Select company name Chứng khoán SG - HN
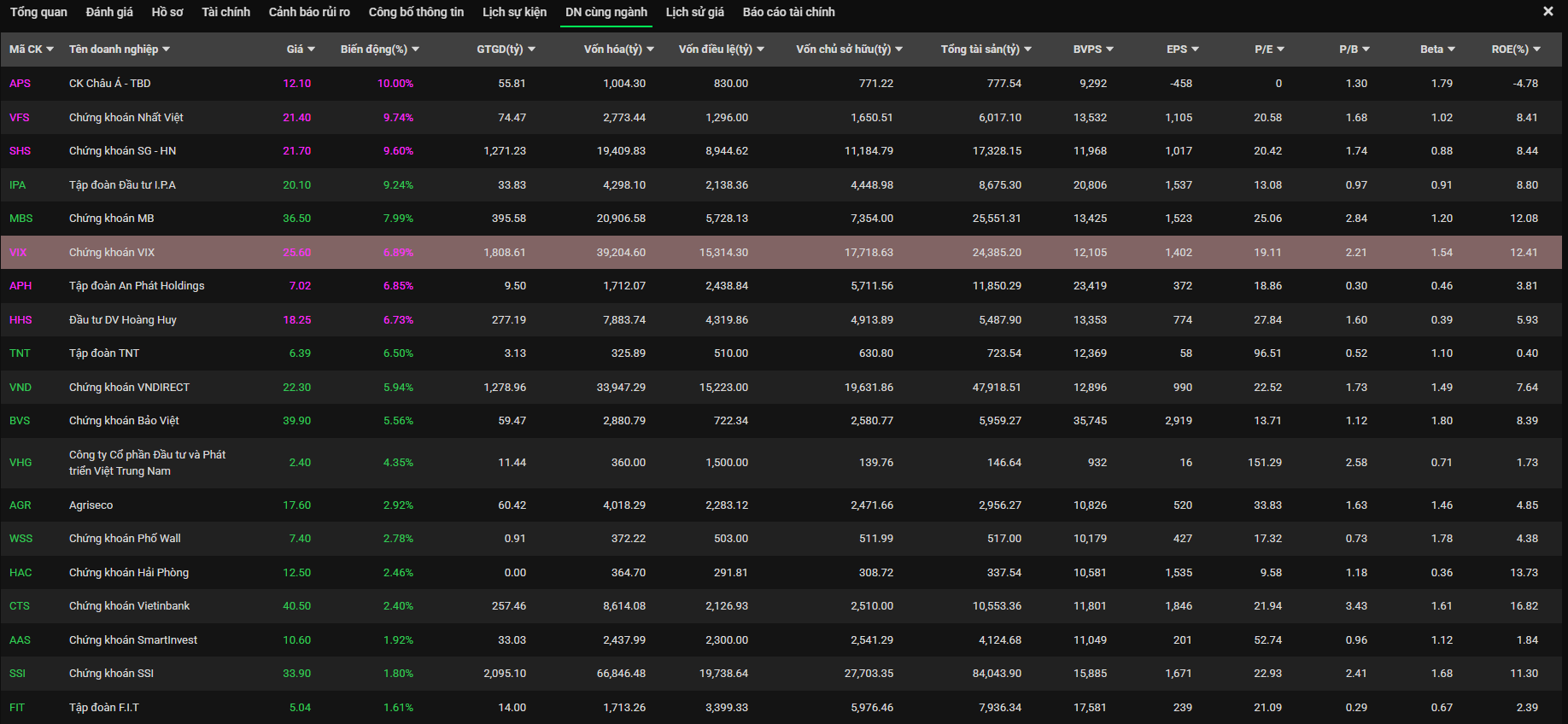The image size is (1568, 724). tap(122, 151)
